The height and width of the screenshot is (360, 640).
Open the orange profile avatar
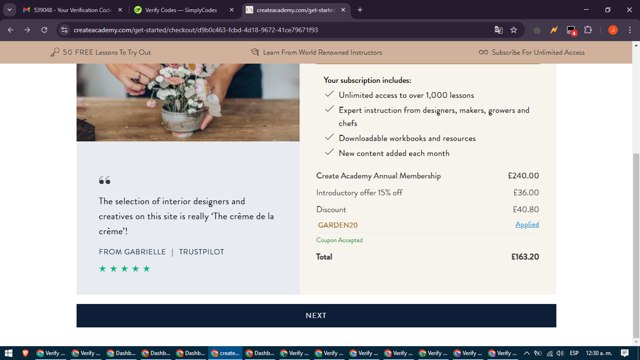coord(613,30)
